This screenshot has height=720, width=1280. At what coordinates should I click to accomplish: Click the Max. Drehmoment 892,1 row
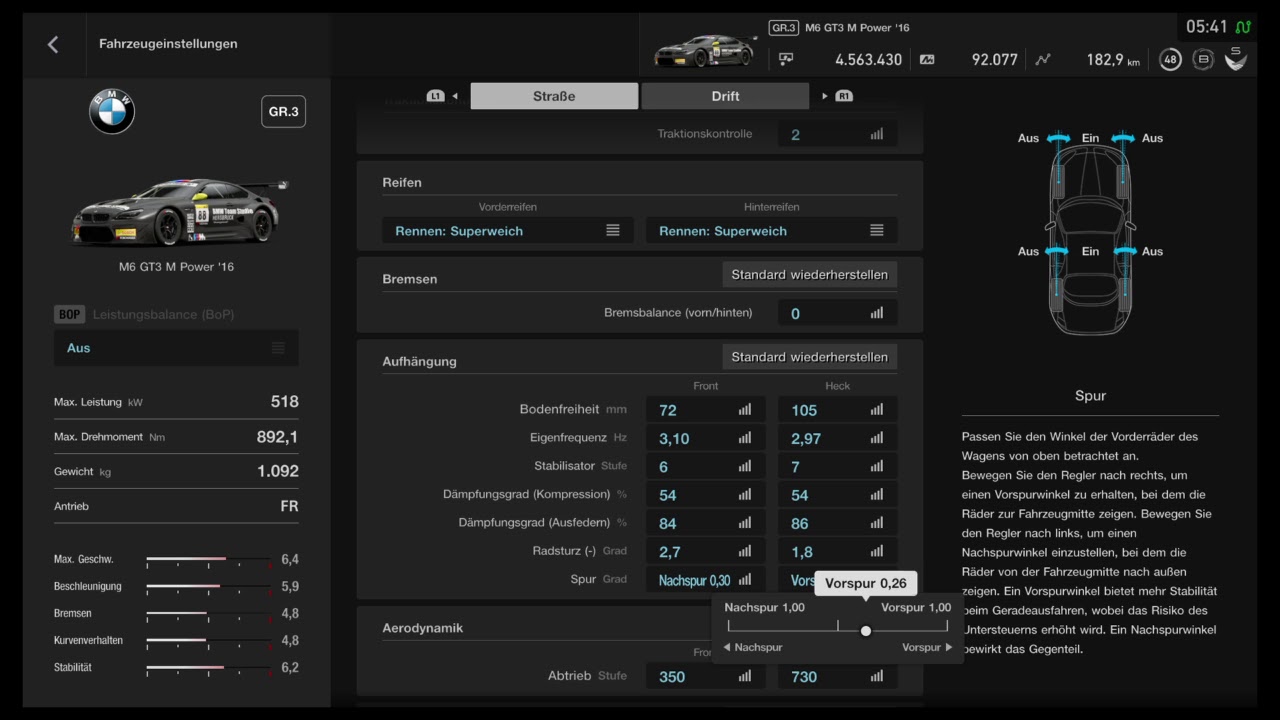(176, 436)
